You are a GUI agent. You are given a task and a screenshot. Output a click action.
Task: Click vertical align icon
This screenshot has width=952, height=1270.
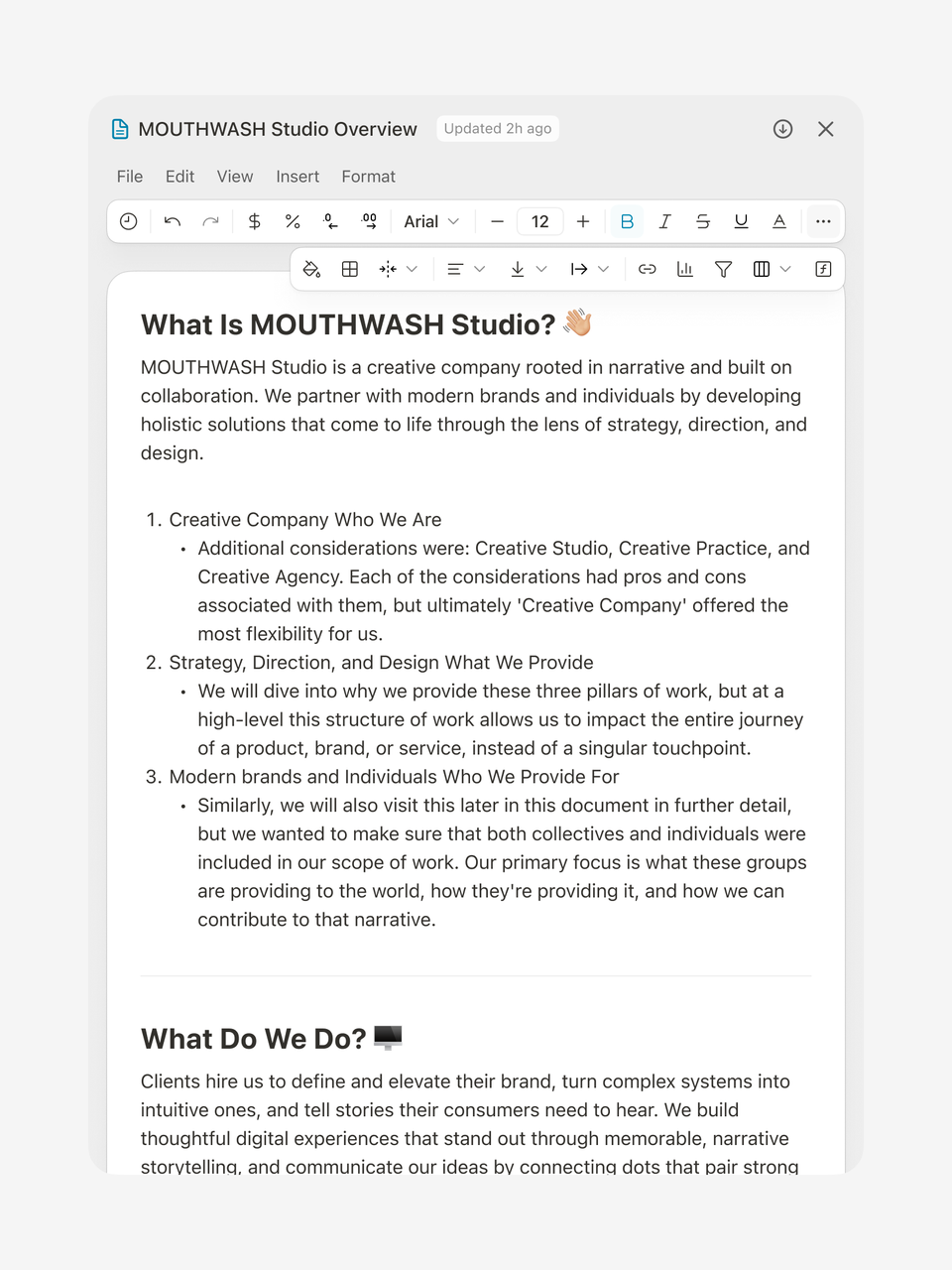tap(518, 269)
